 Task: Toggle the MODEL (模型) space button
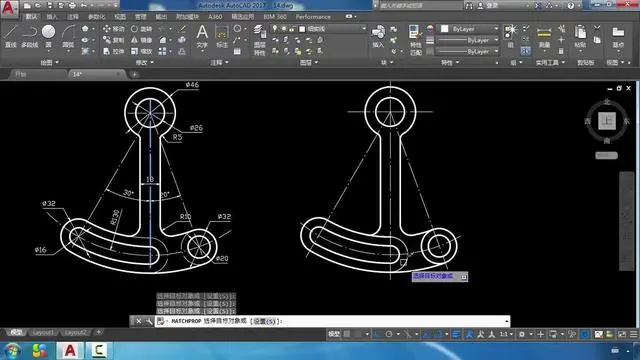click(x=334, y=334)
